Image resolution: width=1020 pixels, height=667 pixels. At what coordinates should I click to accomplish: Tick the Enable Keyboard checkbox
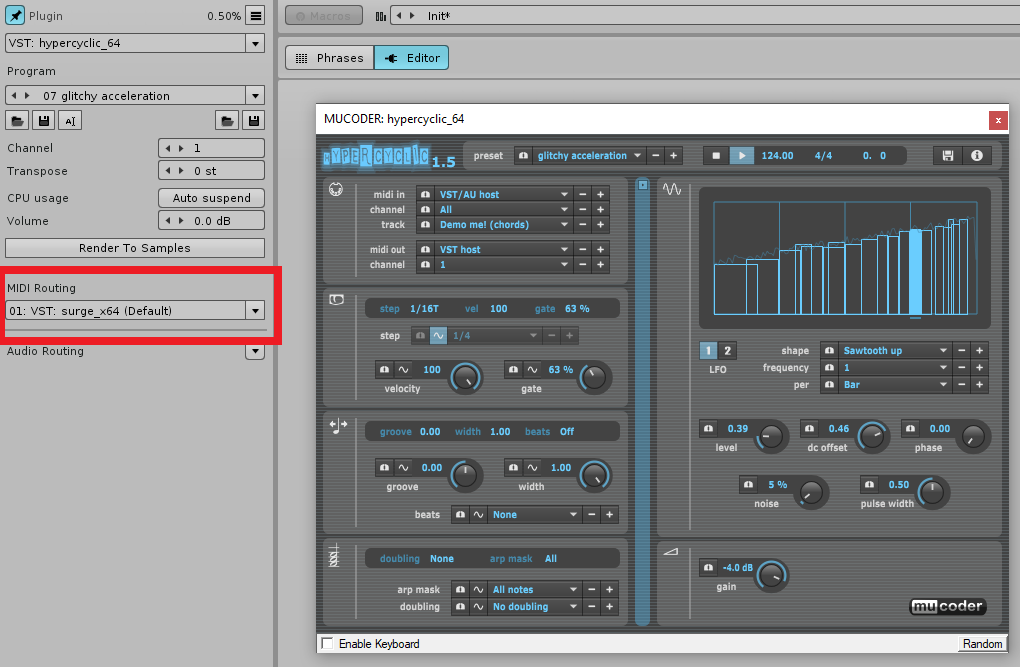327,644
